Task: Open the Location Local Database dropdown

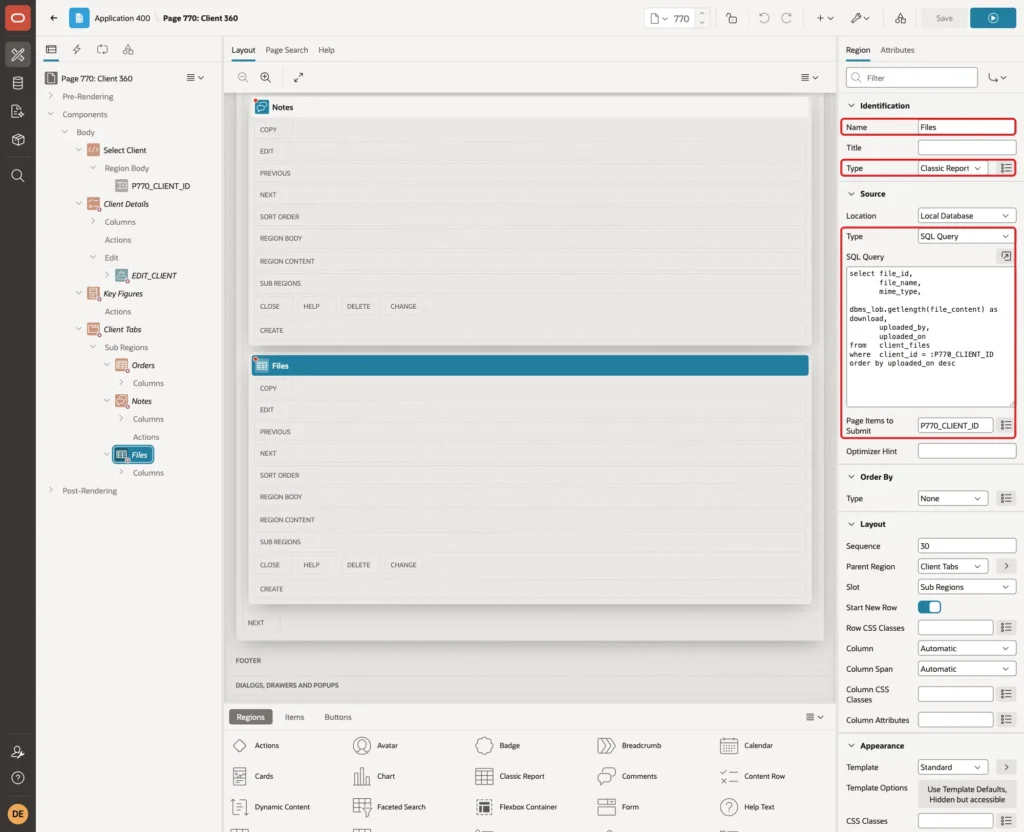Action: (967, 216)
